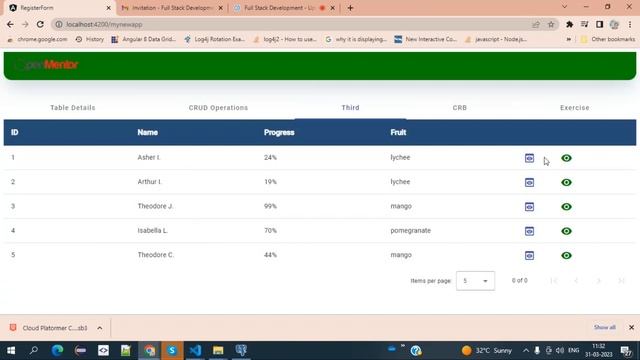Expand hidden bookmarks chevron
This screenshot has width=640, height=360.
coord(569,39)
